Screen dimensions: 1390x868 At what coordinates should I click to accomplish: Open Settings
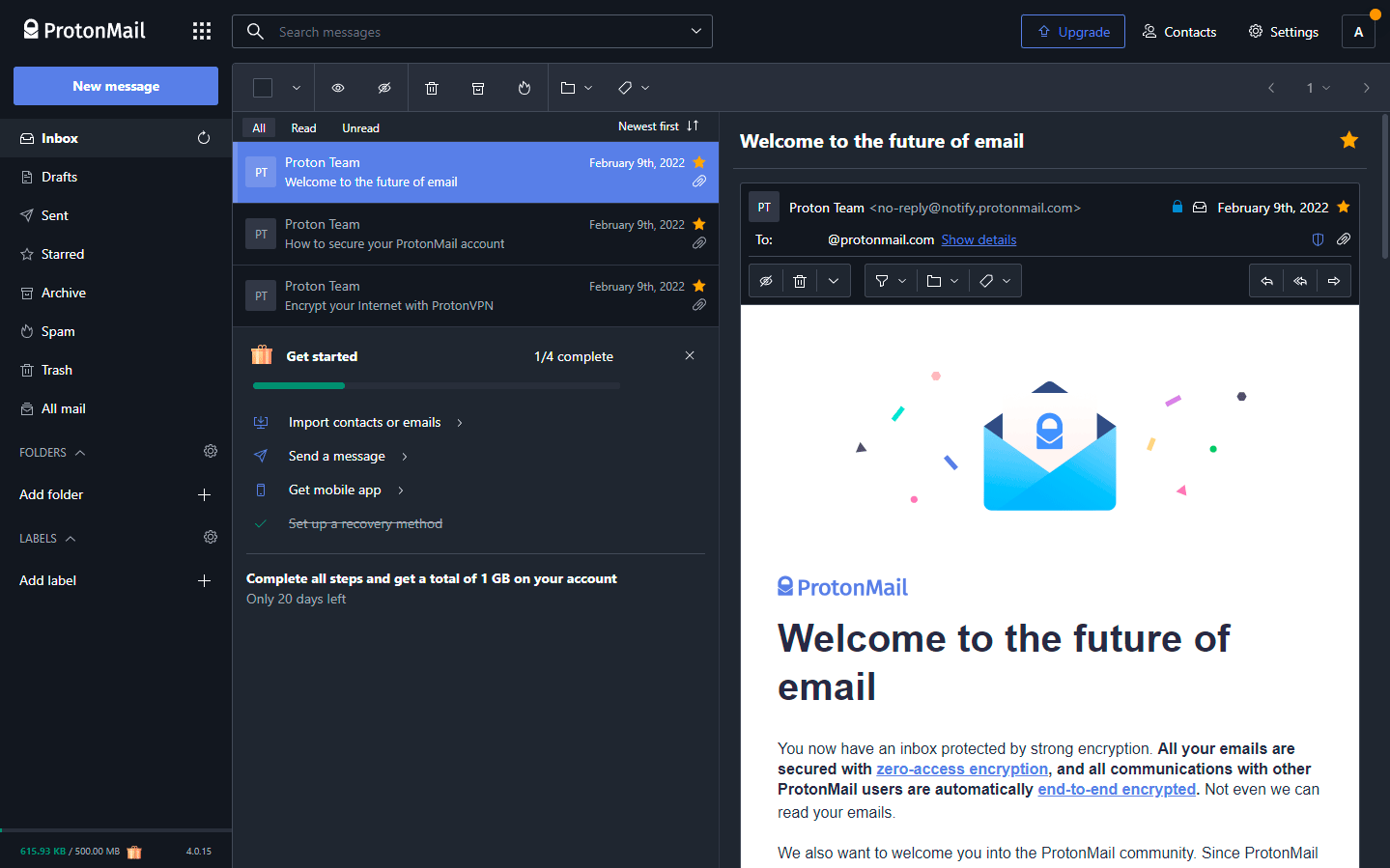tap(1283, 32)
